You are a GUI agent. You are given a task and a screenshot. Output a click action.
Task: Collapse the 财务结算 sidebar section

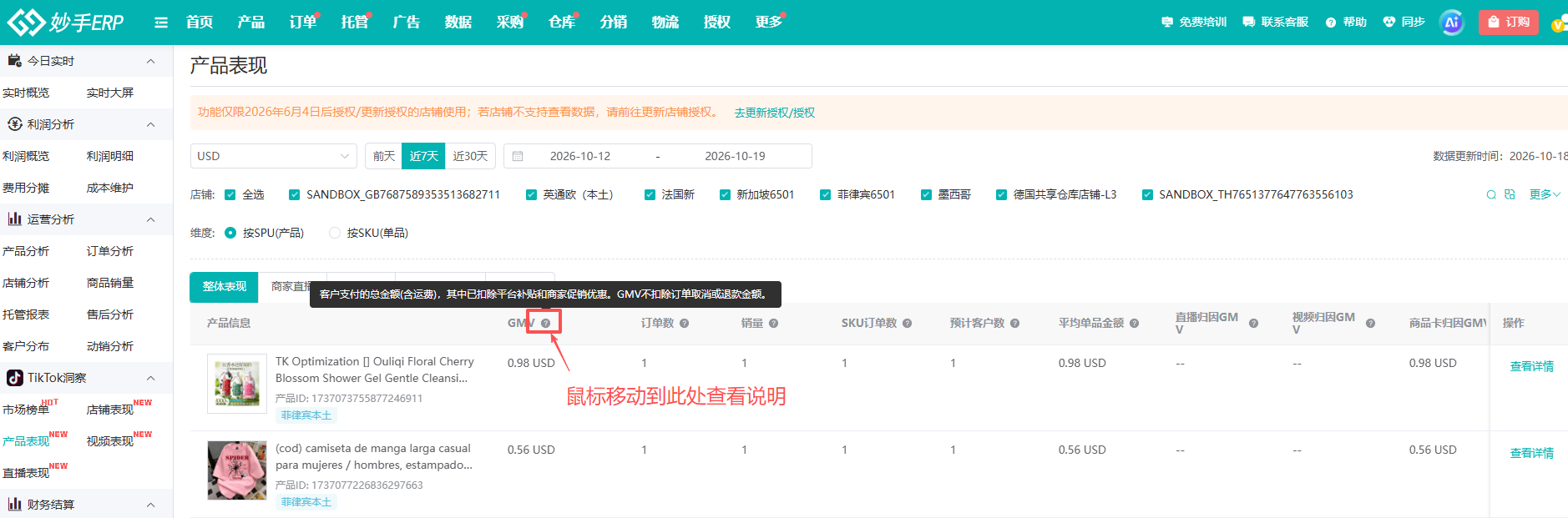tap(151, 505)
